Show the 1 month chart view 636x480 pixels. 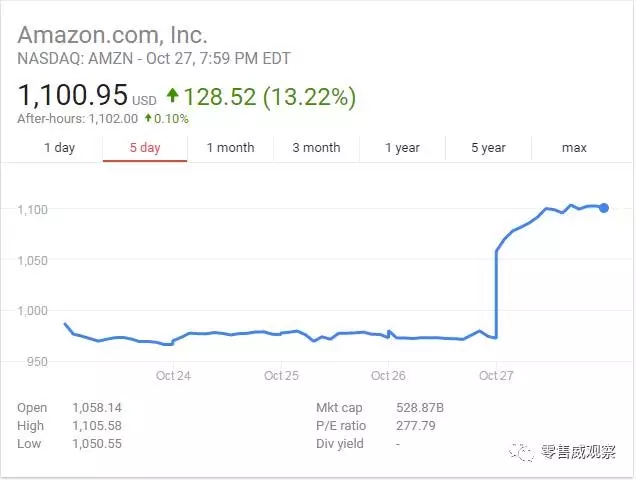[x=230, y=148]
